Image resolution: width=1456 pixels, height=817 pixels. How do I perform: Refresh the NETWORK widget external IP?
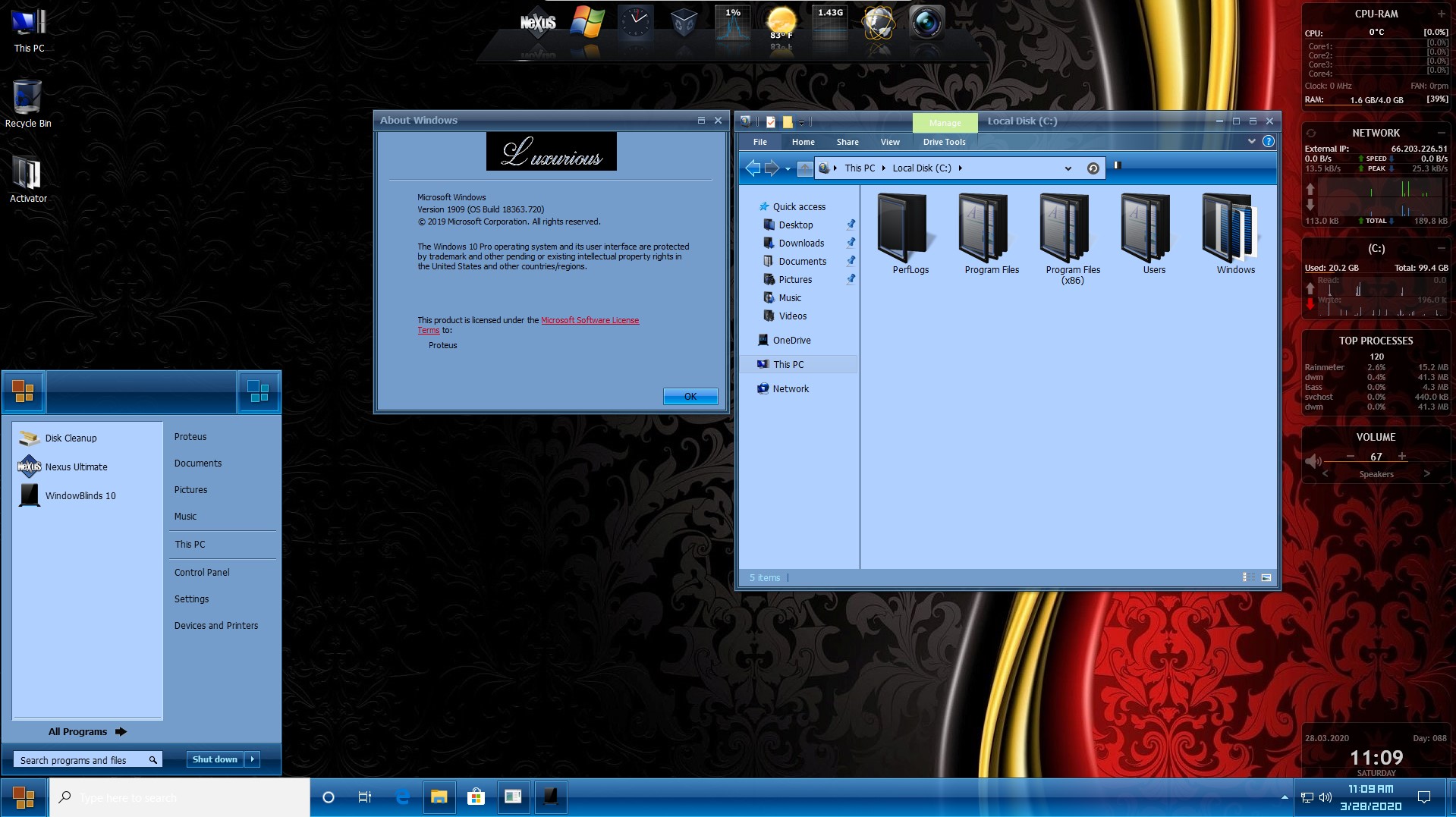click(x=1310, y=133)
